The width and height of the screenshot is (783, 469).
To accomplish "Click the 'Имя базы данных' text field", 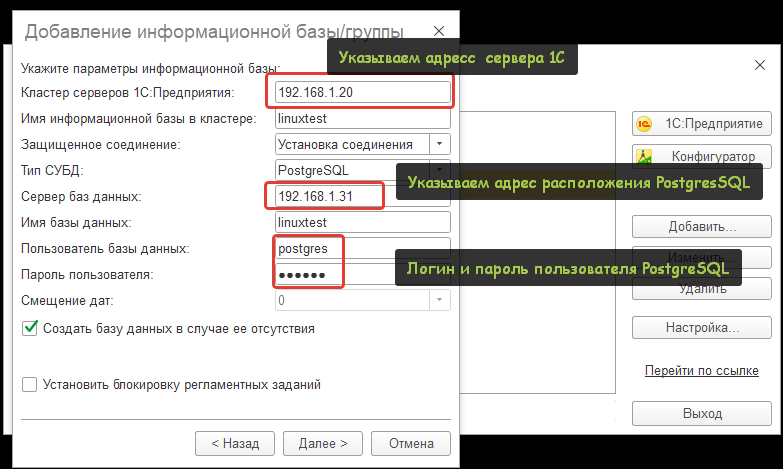I will click(360, 222).
